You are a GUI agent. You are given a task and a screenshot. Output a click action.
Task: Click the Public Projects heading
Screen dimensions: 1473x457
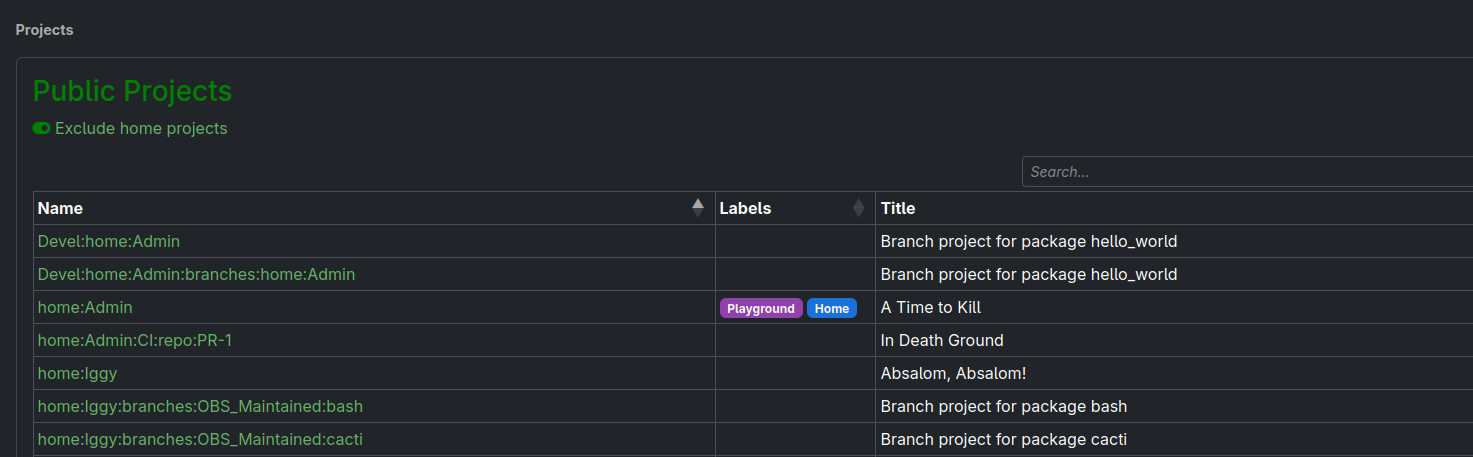[132, 91]
